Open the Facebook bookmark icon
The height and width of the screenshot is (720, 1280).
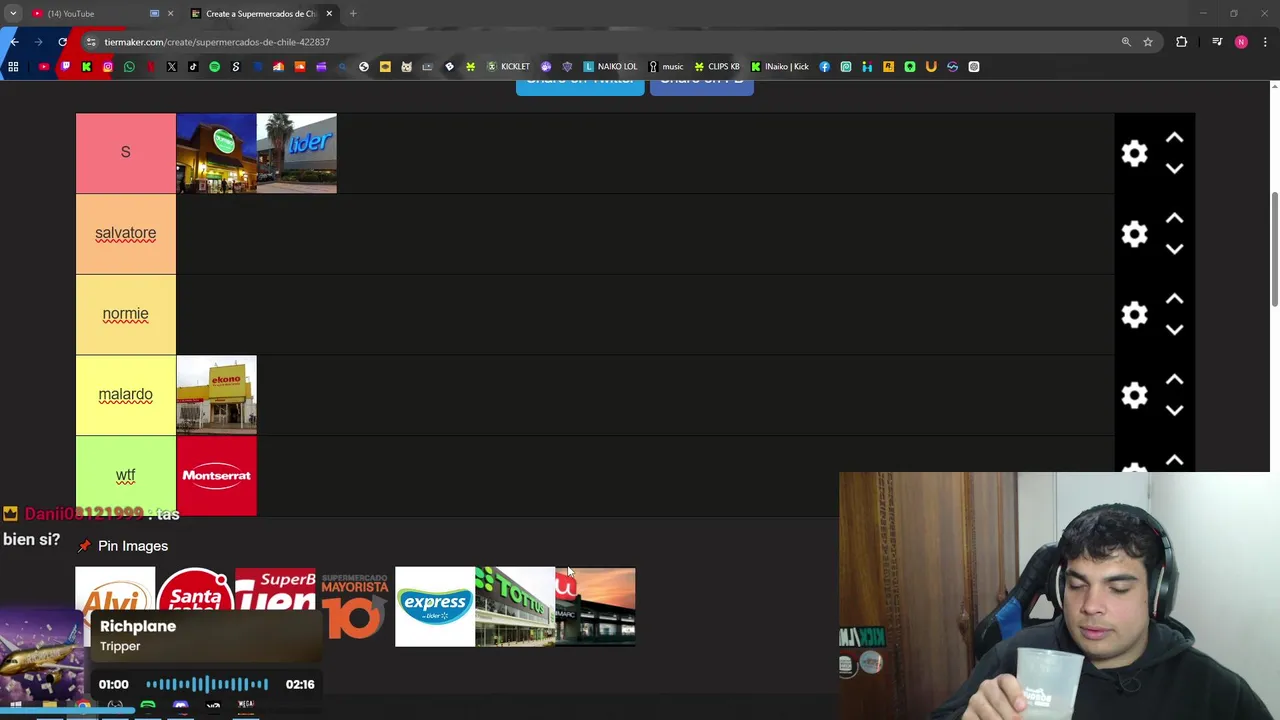tap(824, 67)
